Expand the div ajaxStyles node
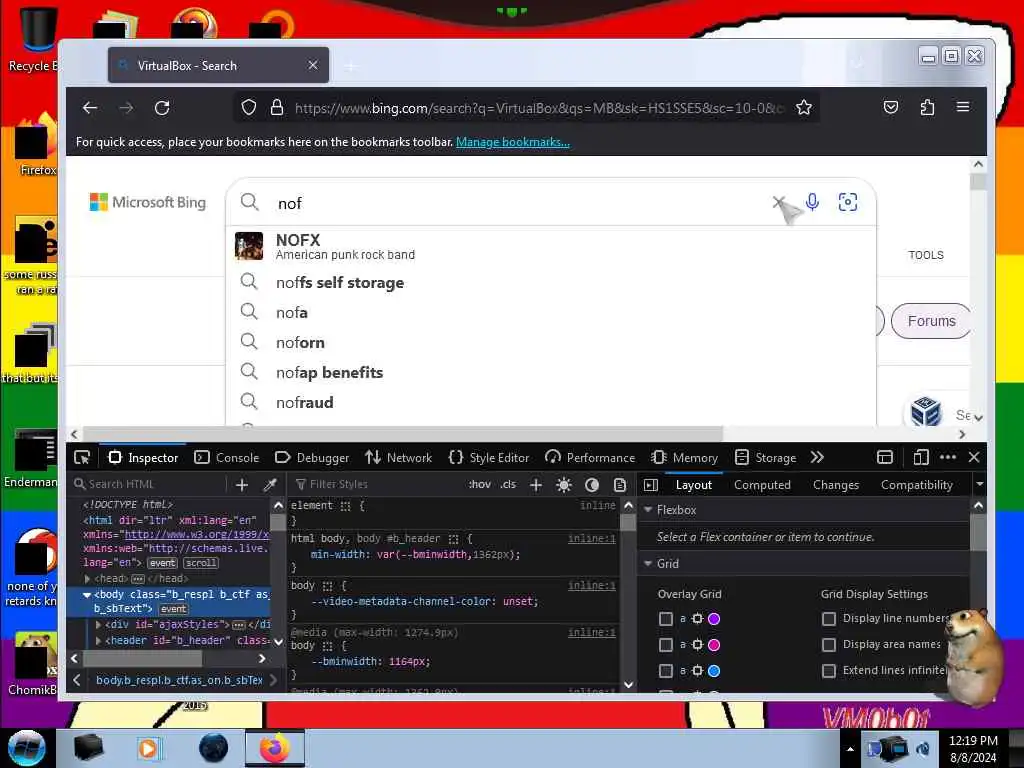This screenshot has height=768, width=1024. tap(99, 624)
